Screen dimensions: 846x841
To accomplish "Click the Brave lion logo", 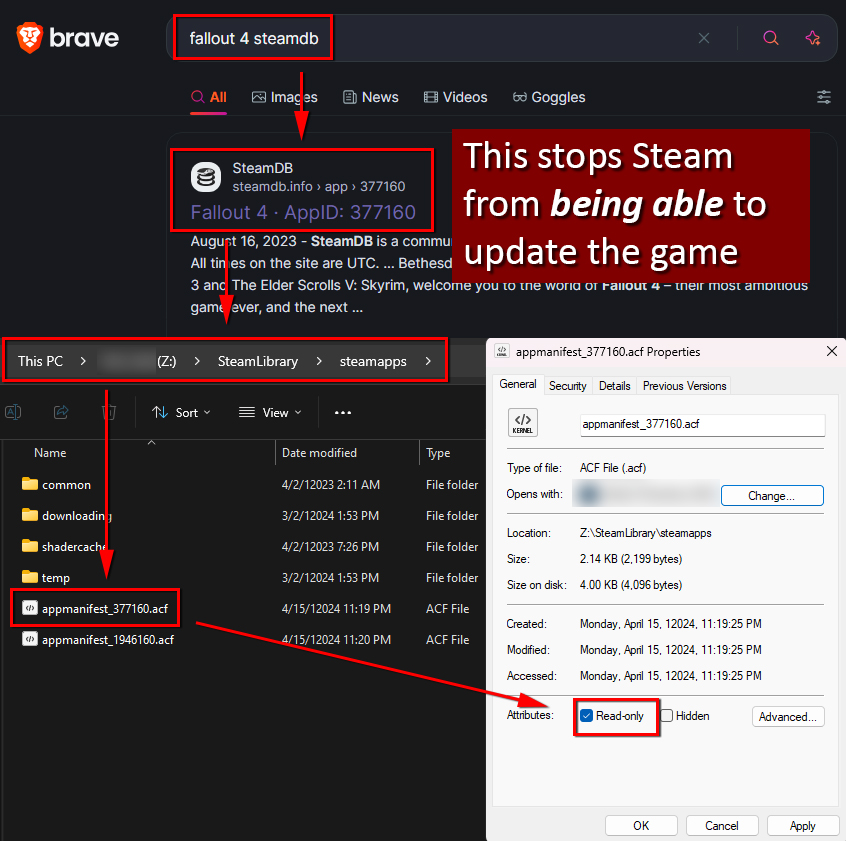I will pos(30,38).
